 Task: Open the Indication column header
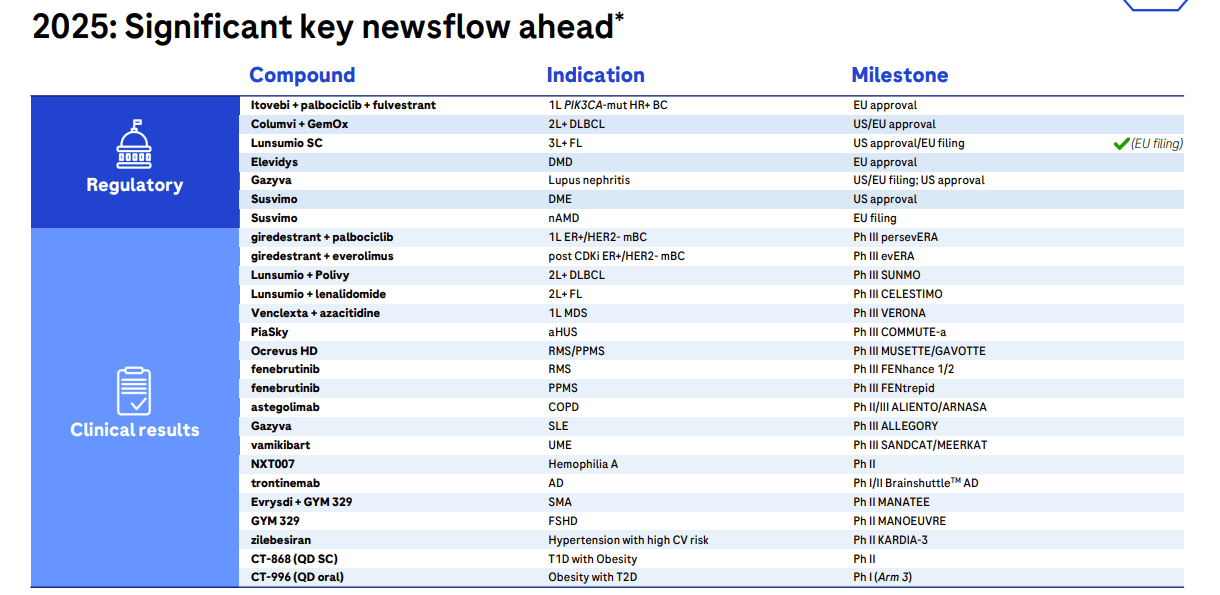point(595,75)
